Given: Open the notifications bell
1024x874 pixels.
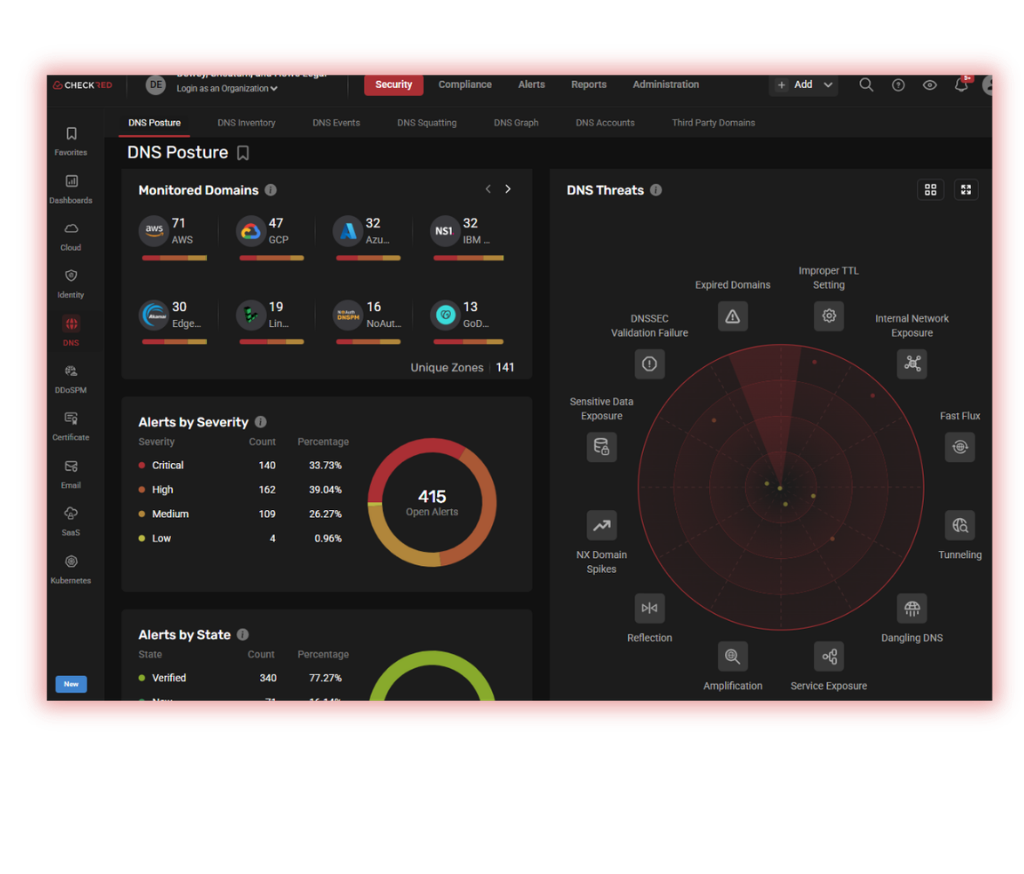Looking at the screenshot, I should coord(961,84).
